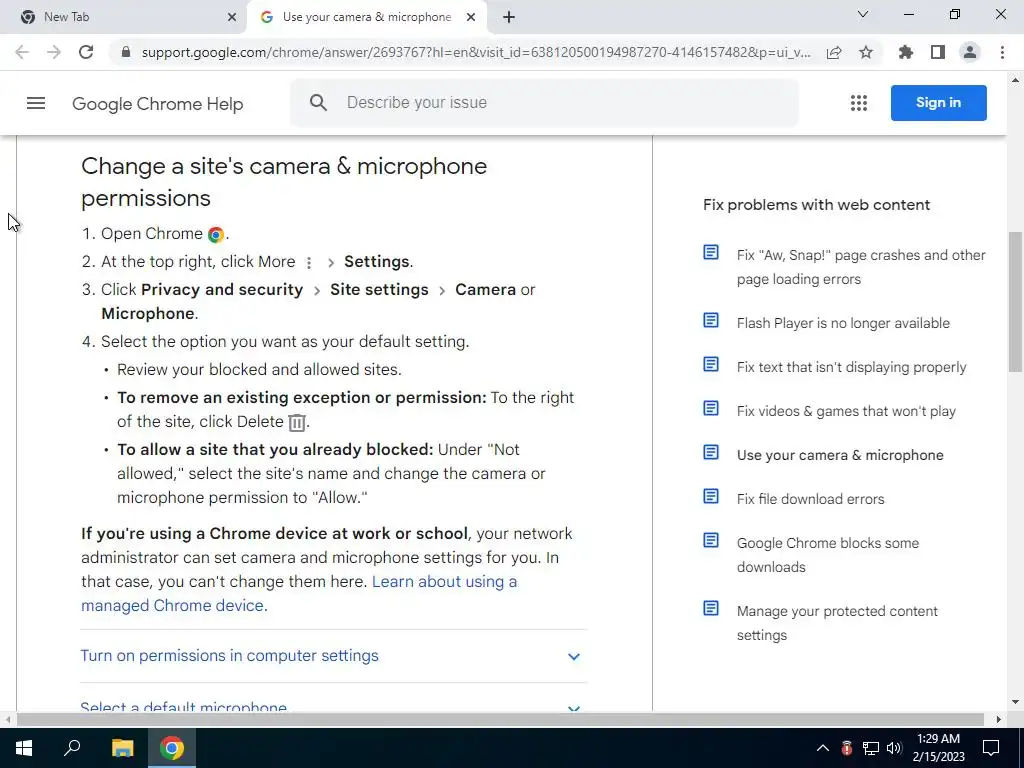Open the volume control in system tray

[x=894, y=748]
